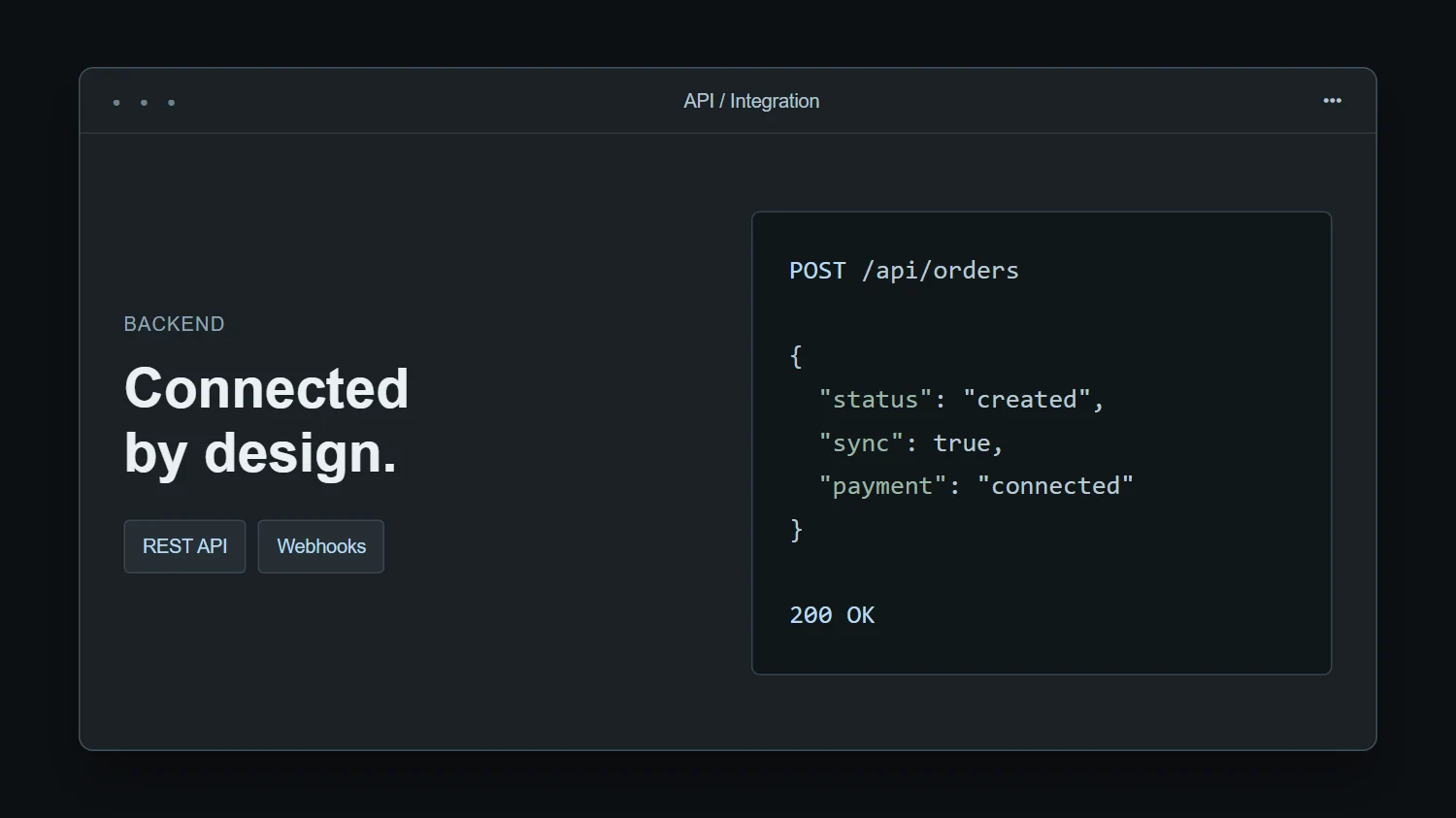
Task: Click the Webhooks button
Action: point(321,546)
